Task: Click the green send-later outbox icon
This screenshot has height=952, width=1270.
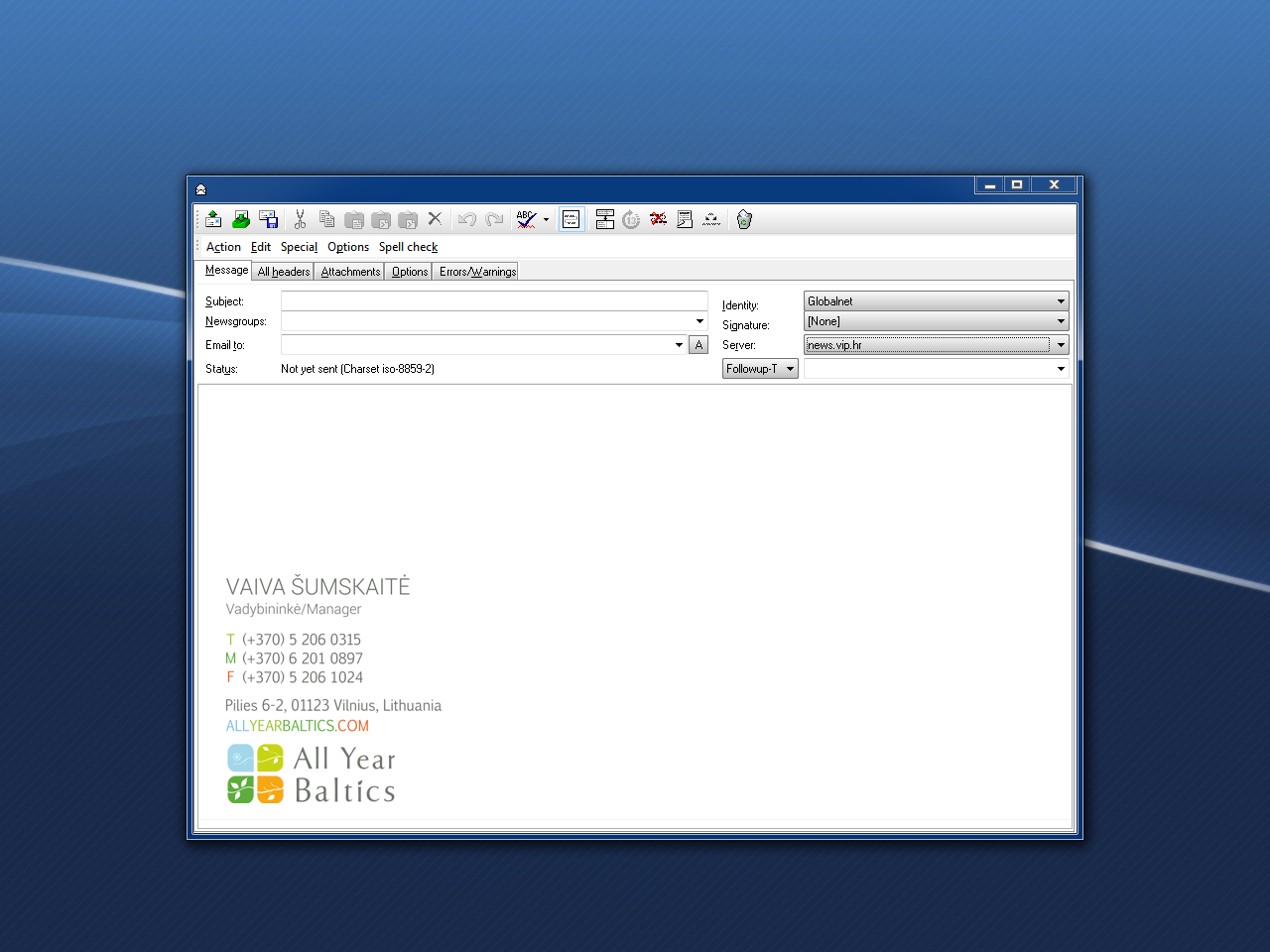Action: coord(241,219)
